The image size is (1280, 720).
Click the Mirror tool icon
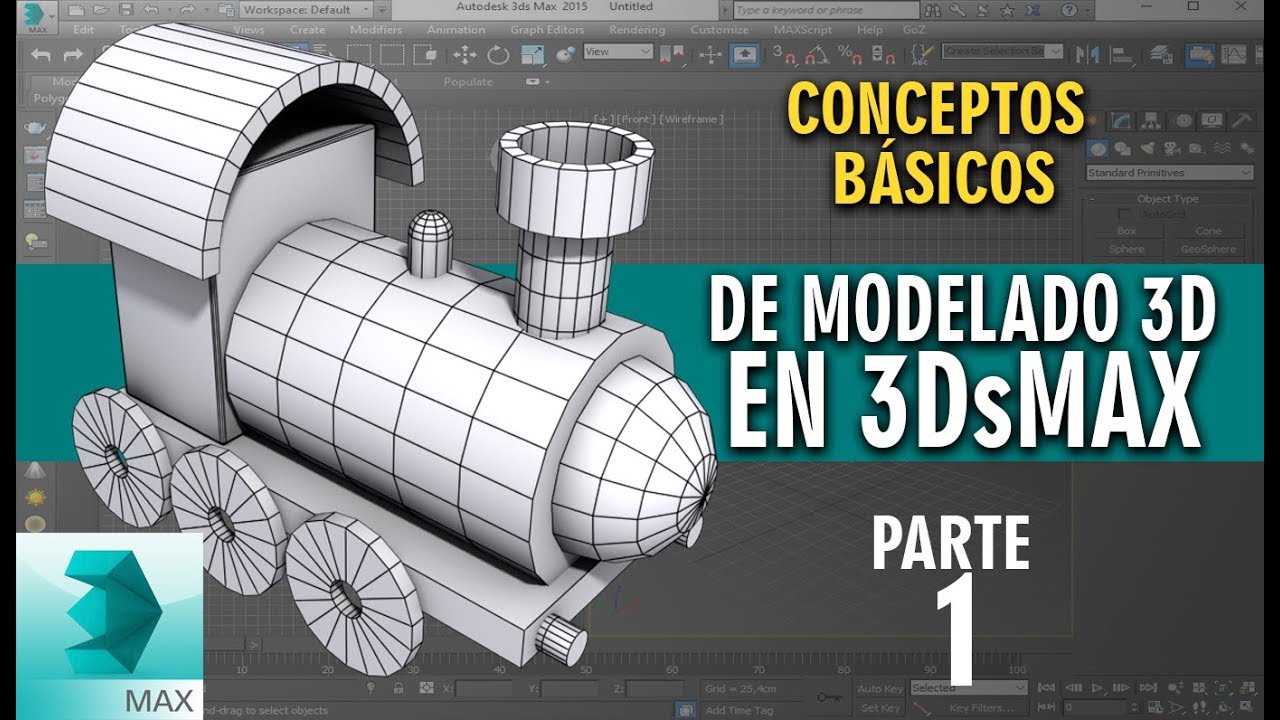click(x=1088, y=54)
